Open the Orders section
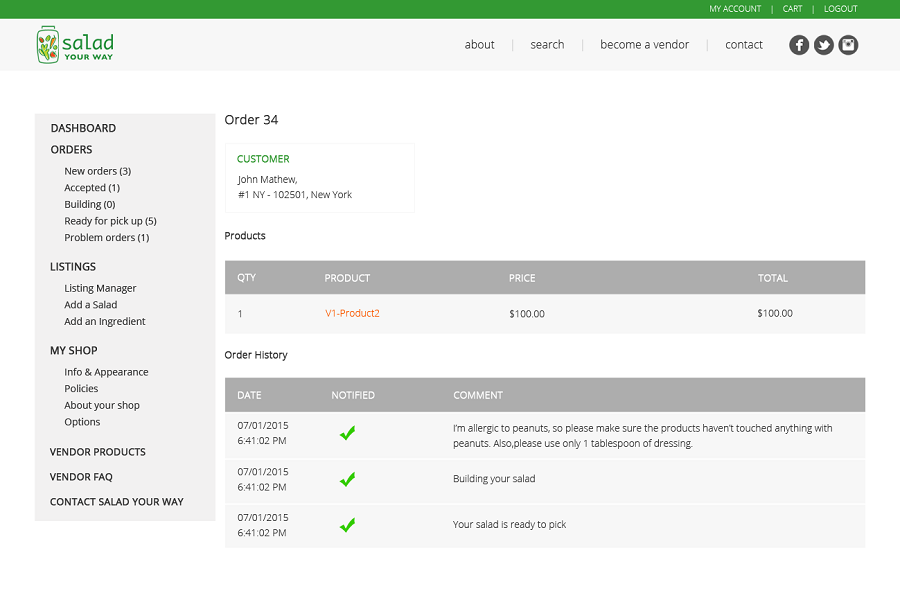The image size is (900, 599). click(x=71, y=150)
